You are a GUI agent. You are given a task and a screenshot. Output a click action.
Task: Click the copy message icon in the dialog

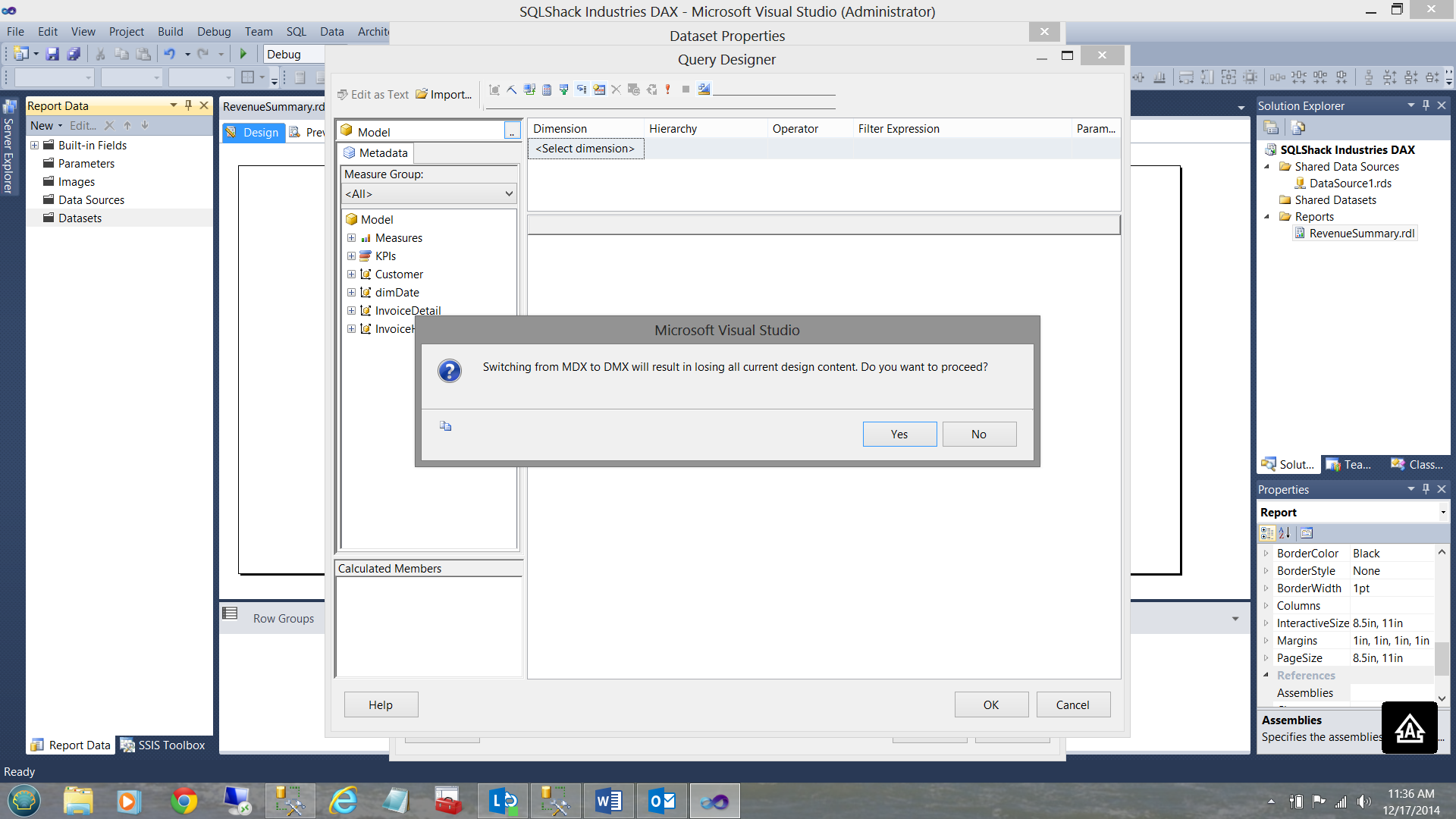point(446,426)
